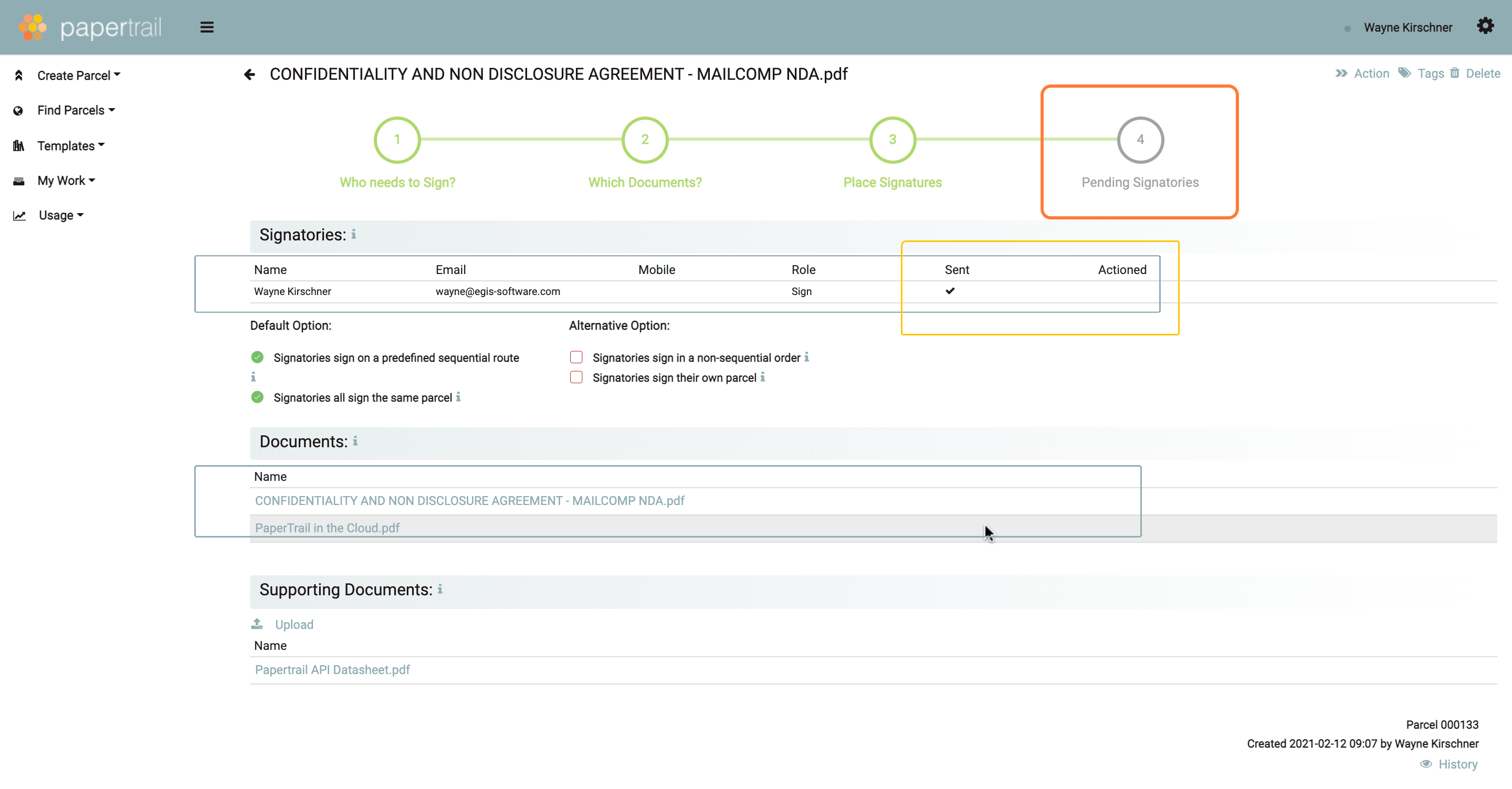Click info icon for all sign same parcel

[458, 397]
